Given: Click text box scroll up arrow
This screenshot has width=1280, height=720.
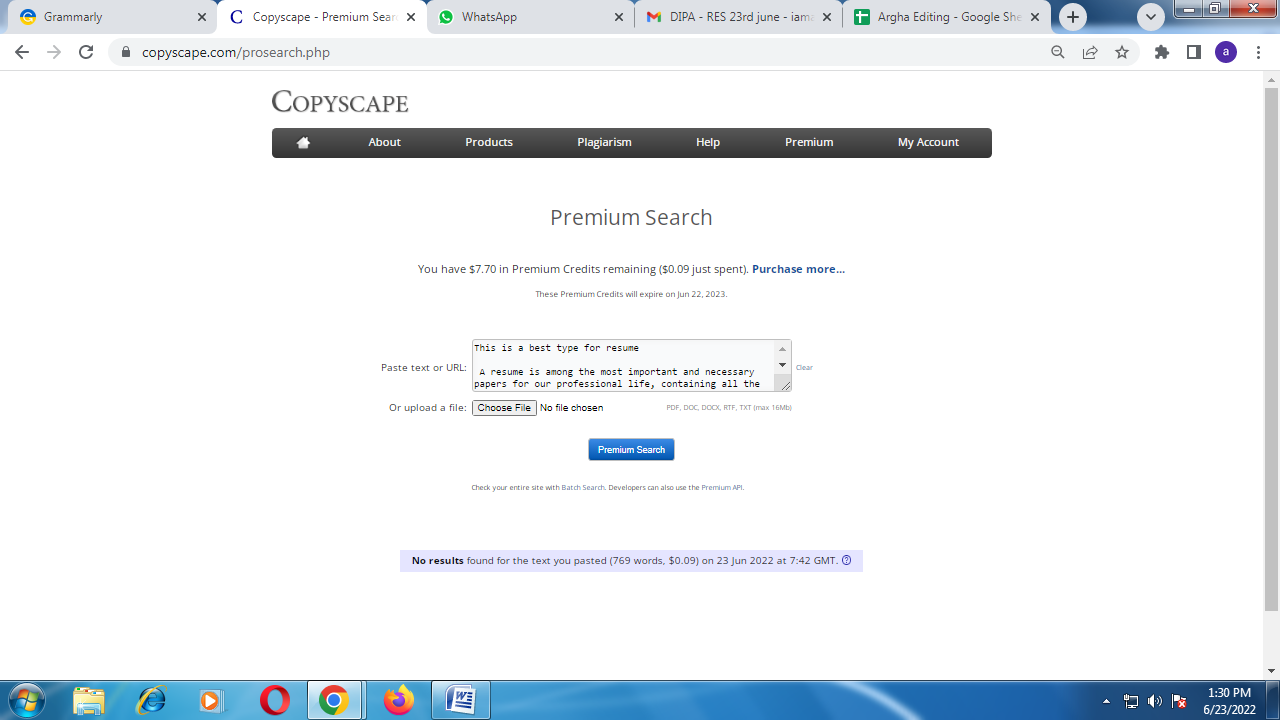Looking at the screenshot, I should 782,349.
